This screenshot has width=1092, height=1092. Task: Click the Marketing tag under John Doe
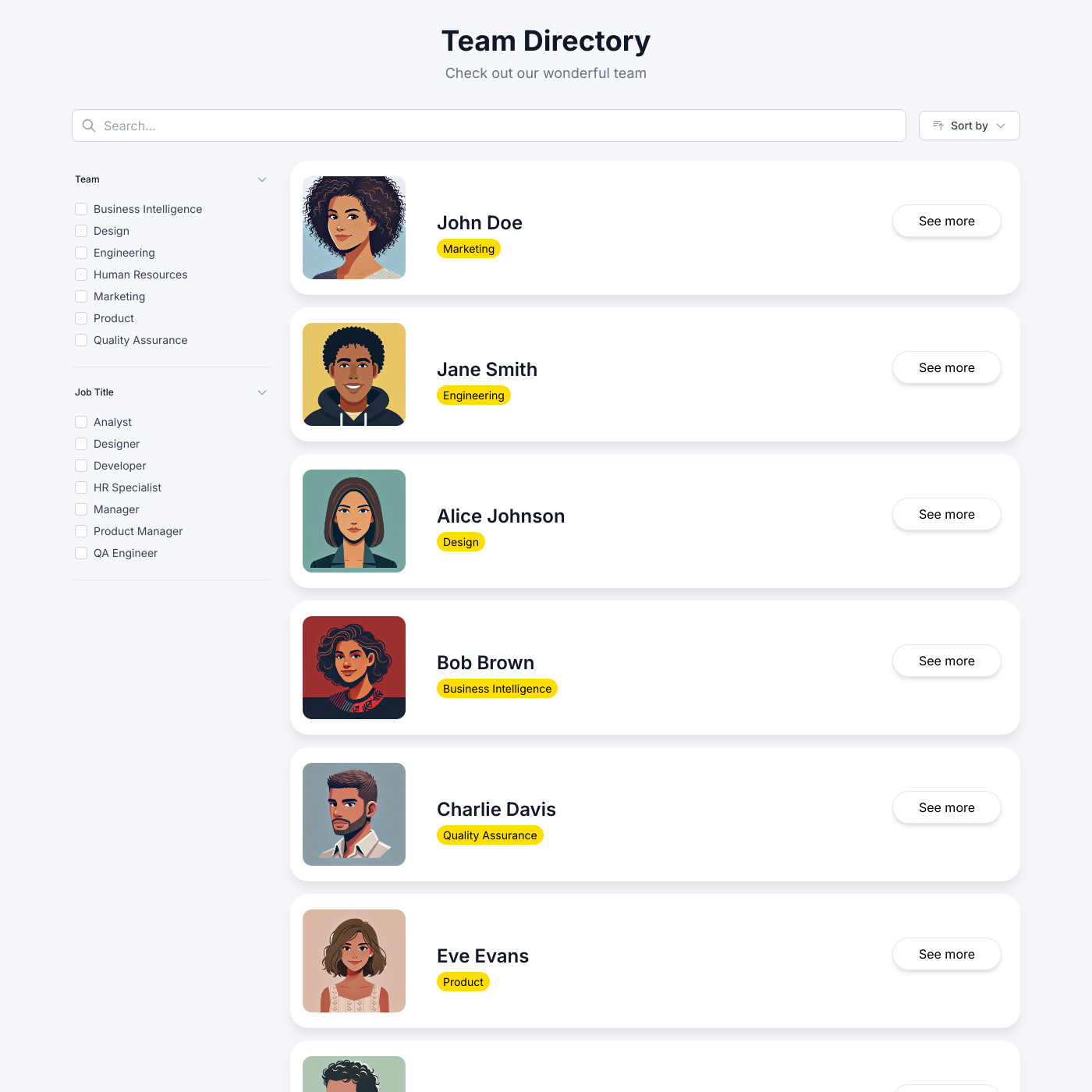[x=468, y=248]
